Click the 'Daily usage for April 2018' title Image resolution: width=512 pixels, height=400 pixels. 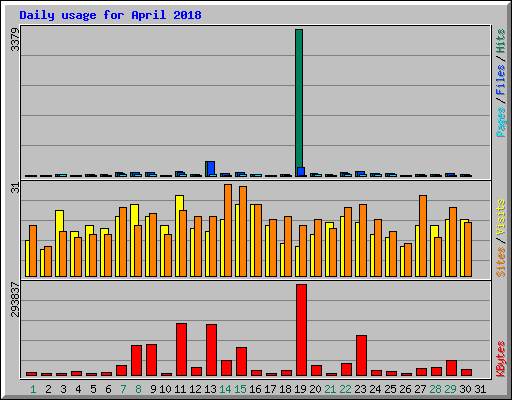110,15
